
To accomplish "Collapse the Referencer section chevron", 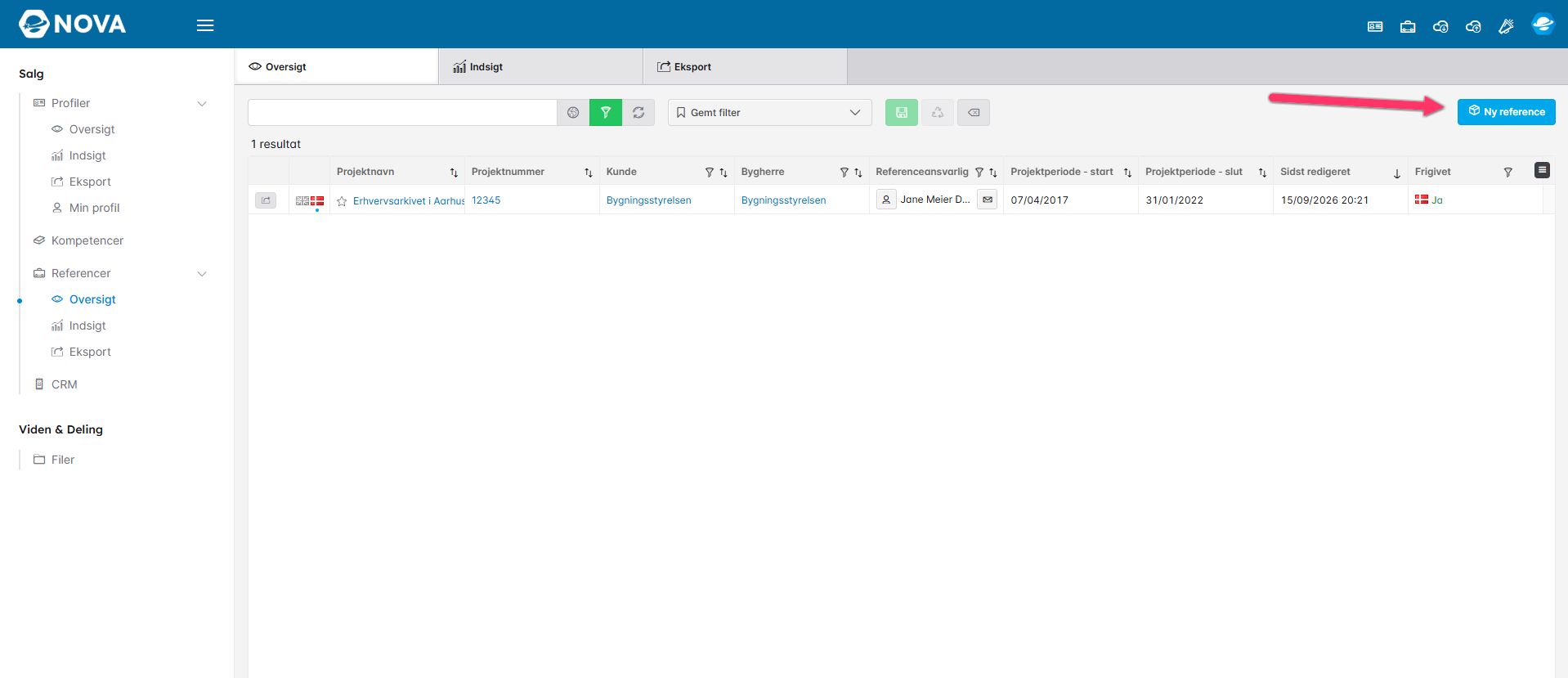I will [x=202, y=273].
